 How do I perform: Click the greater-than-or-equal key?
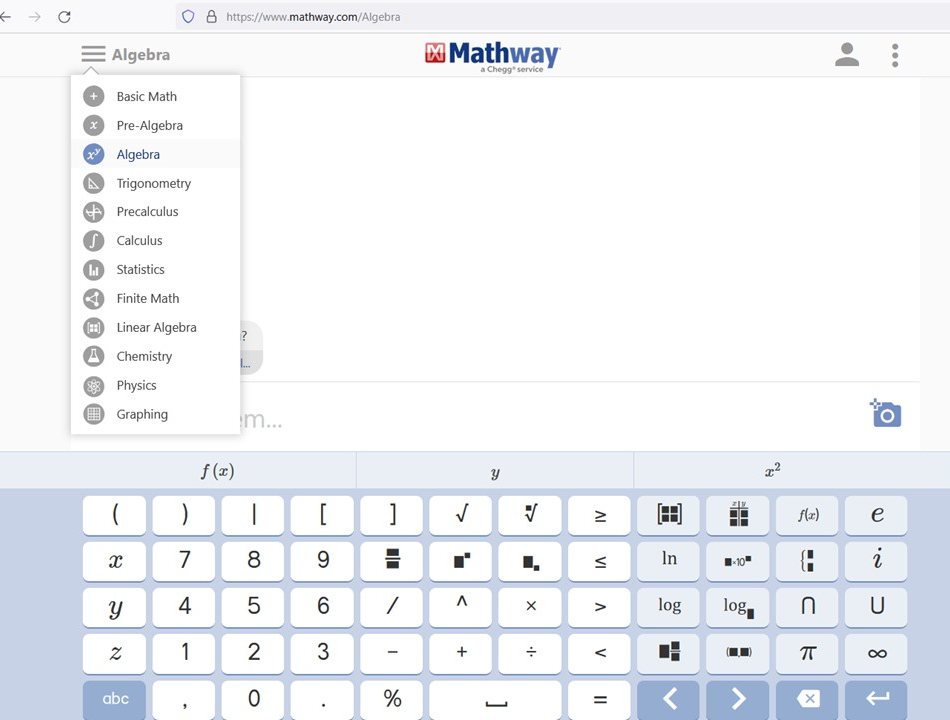(x=599, y=515)
